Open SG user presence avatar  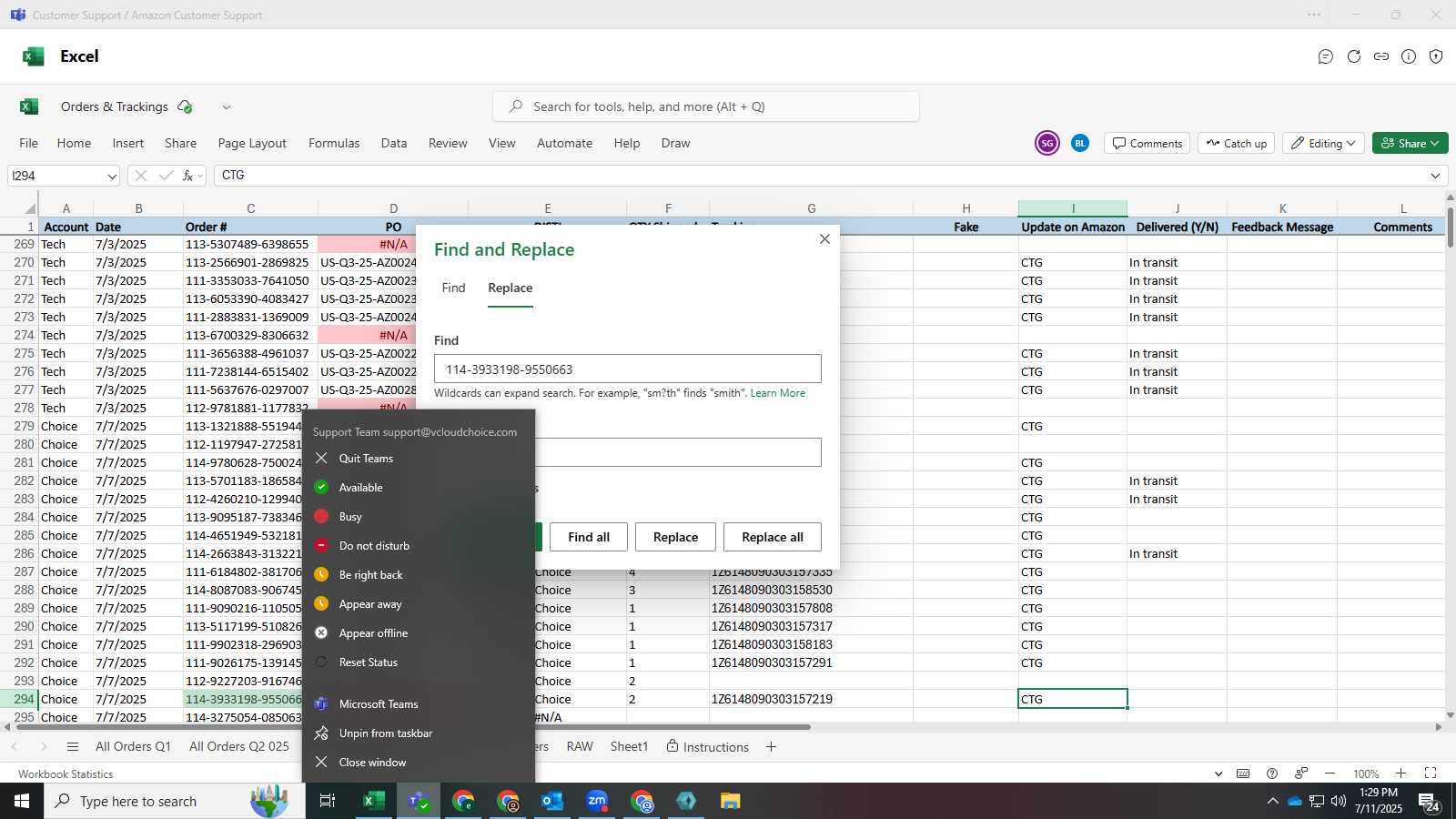[1047, 143]
